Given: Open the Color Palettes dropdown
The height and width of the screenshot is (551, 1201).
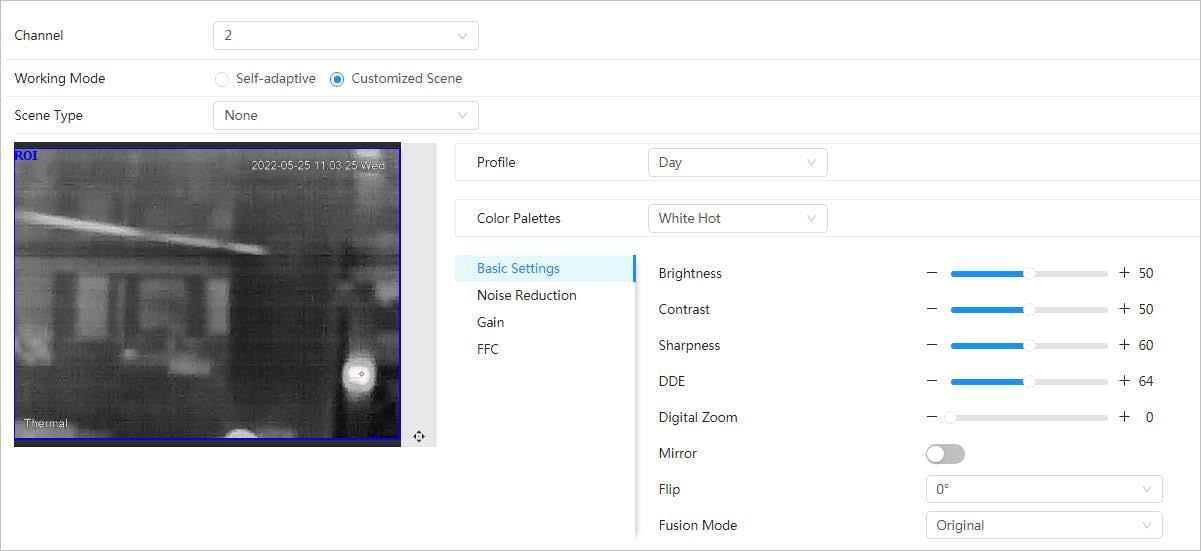Looking at the screenshot, I should coord(738,218).
